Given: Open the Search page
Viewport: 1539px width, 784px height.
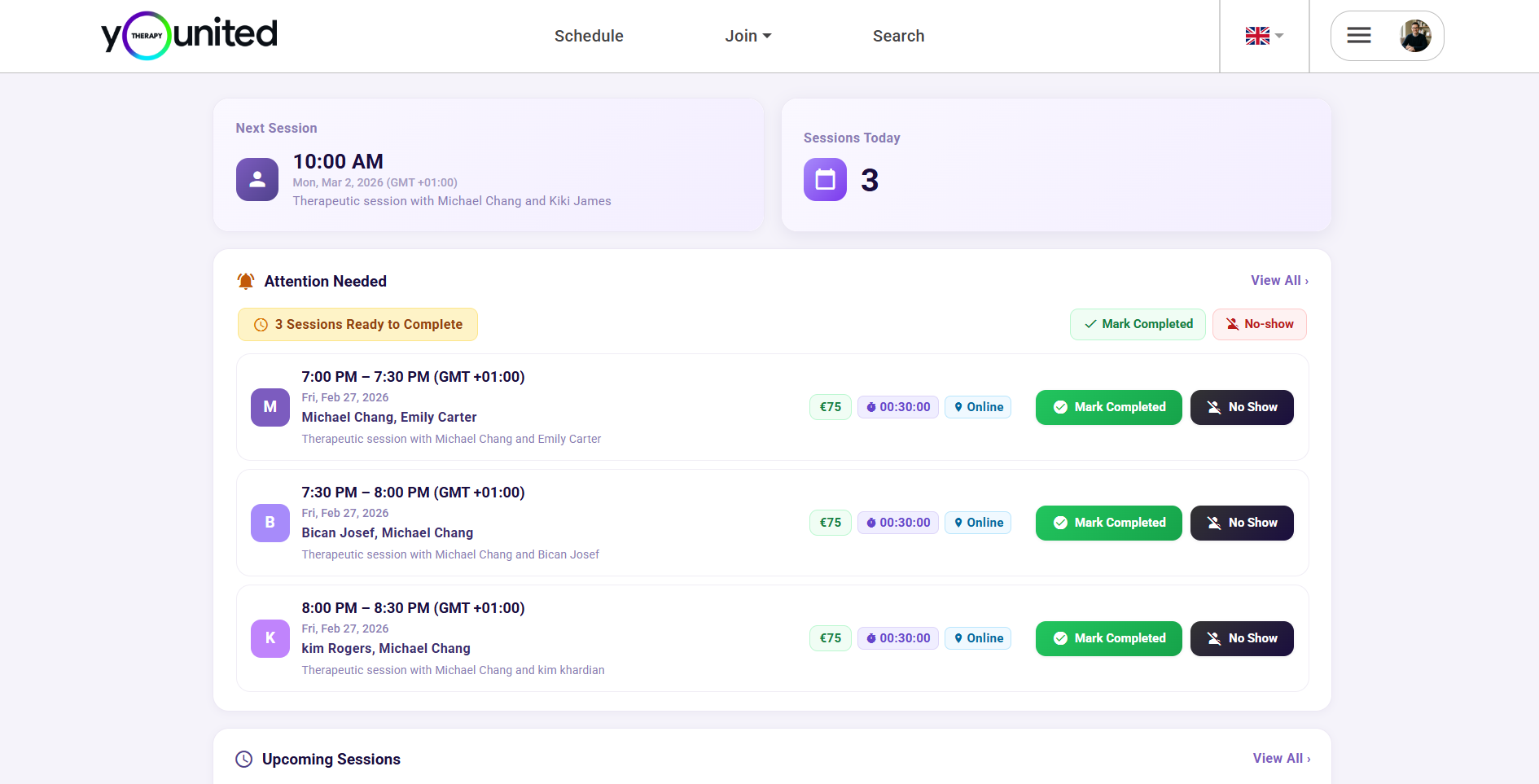Looking at the screenshot, I should click(898, 36).
